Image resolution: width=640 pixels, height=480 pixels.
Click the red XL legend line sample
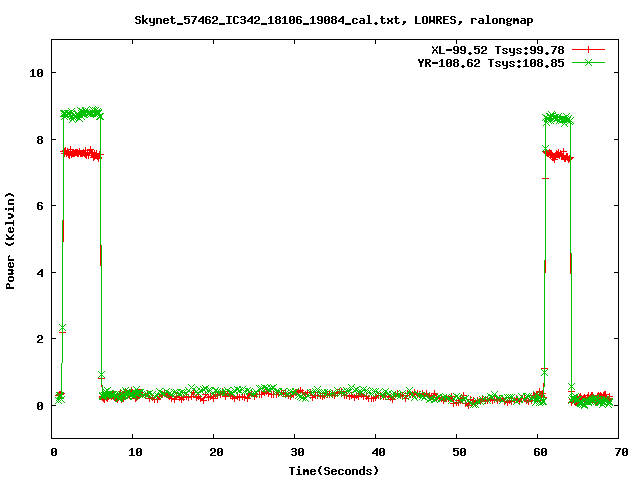tap(588, 50)
